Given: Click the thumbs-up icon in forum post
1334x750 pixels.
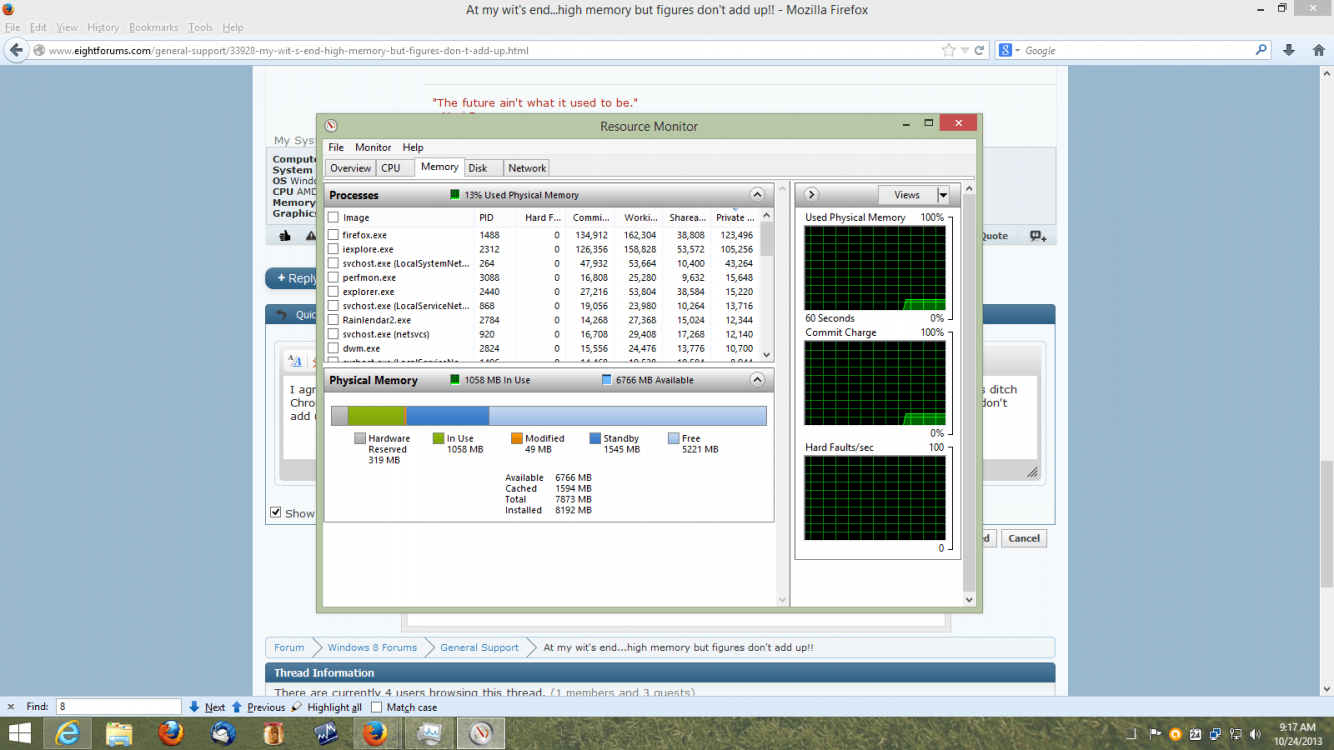Looking at the screenshot, I should pyautogui.click(x=285, y=236).
